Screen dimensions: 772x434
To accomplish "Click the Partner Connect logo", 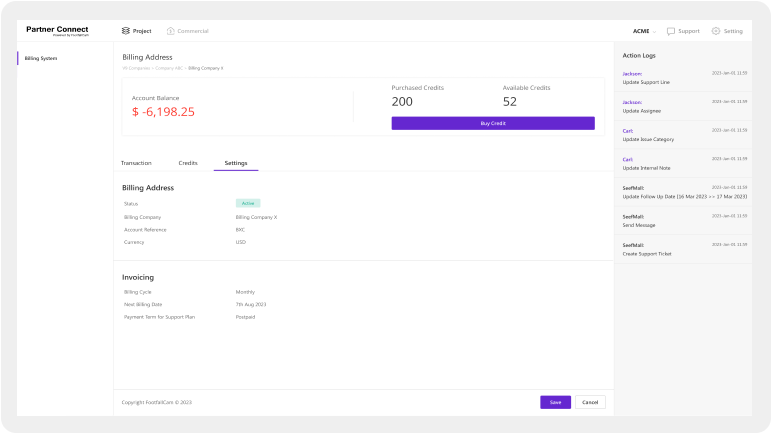I will tap(58, 31).
